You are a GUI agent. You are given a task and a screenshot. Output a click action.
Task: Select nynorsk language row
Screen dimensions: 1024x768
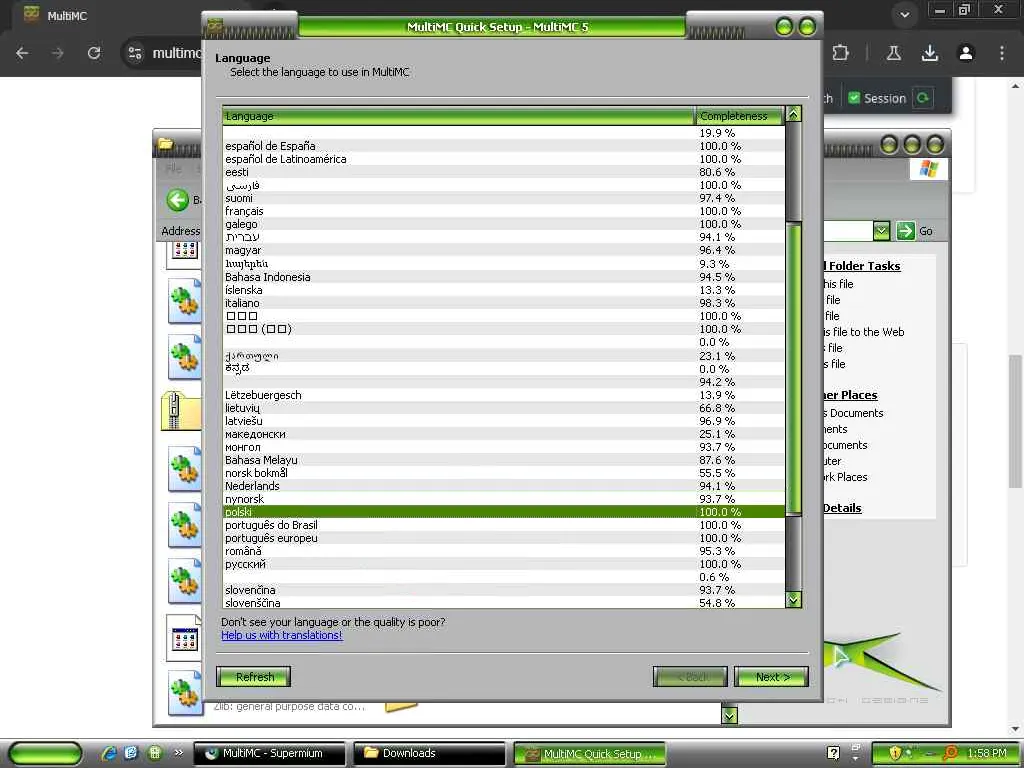[x=504, y=499]
